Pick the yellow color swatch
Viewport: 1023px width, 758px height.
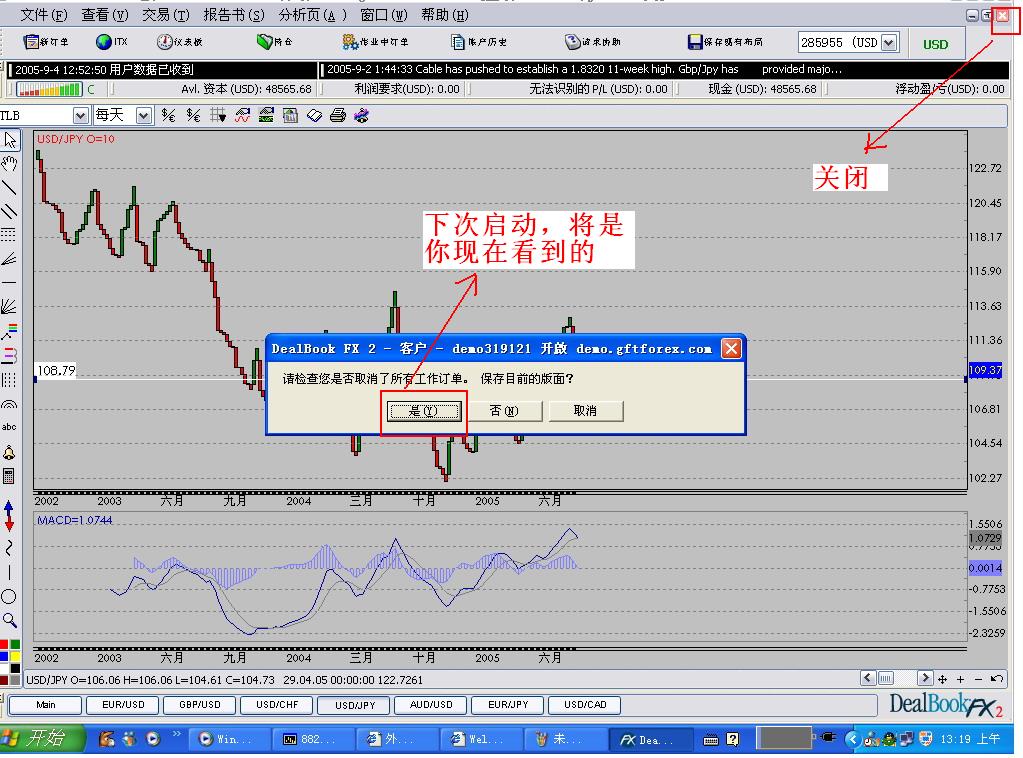pos(14,656)
